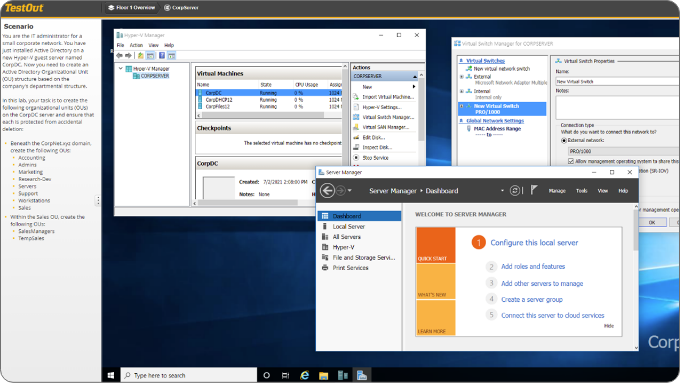The image size is (680, 383).
Task: Click the Inspect Disk icon in Actions pane
Action: 356,147
